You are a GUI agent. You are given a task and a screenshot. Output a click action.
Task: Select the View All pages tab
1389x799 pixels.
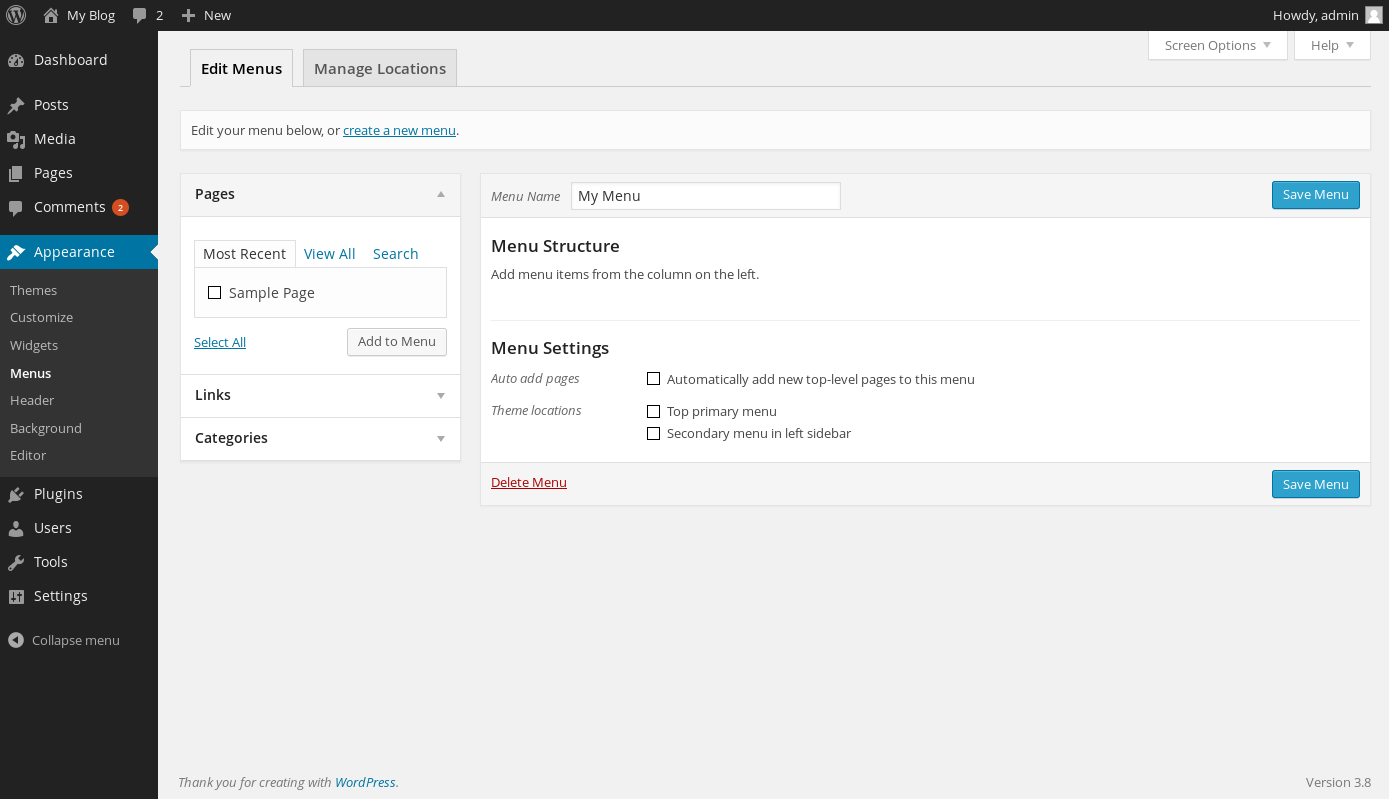(330, 254)
